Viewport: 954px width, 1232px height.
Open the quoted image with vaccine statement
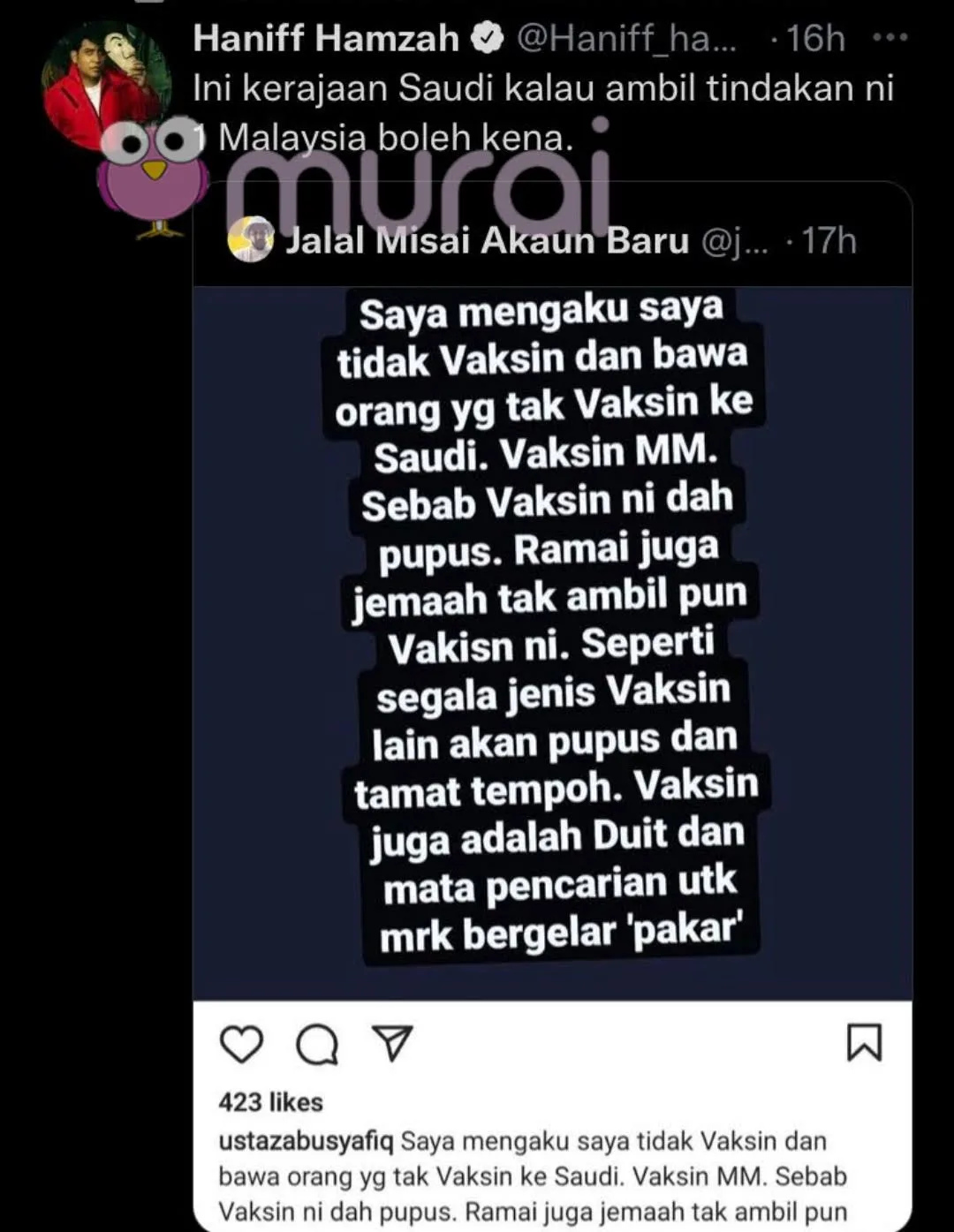pyautogui.click(x=553, y=643)
